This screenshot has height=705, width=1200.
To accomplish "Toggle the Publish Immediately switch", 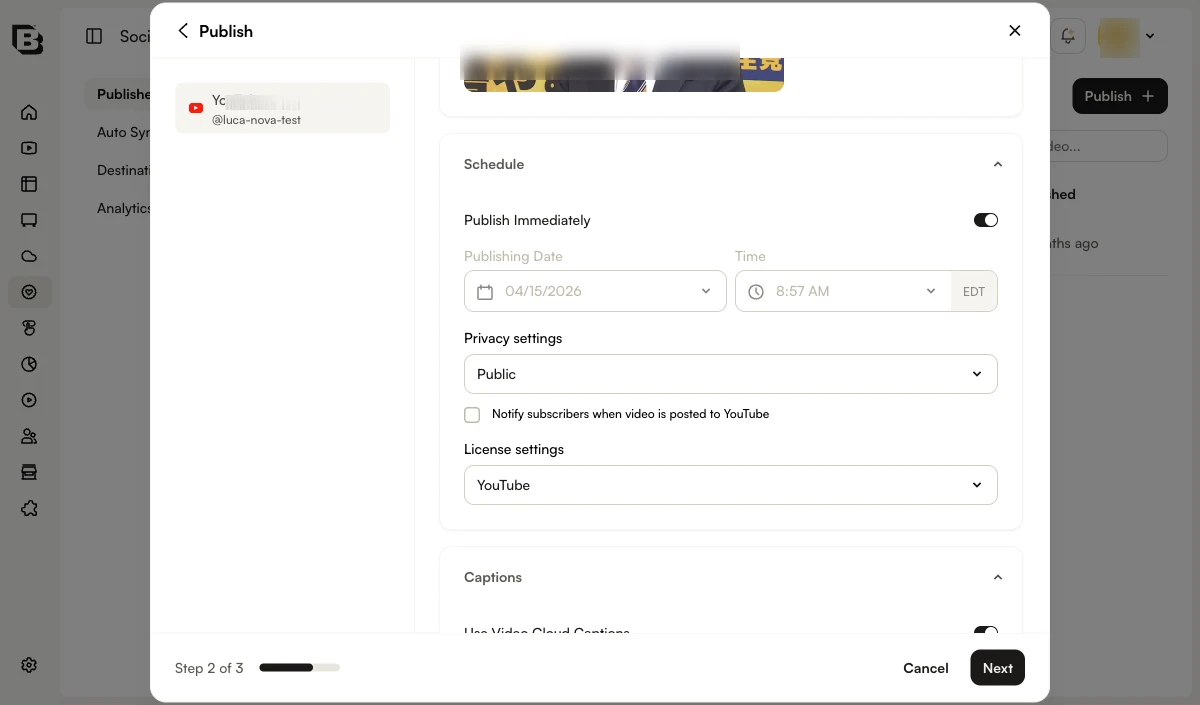I will coord(986,220).
